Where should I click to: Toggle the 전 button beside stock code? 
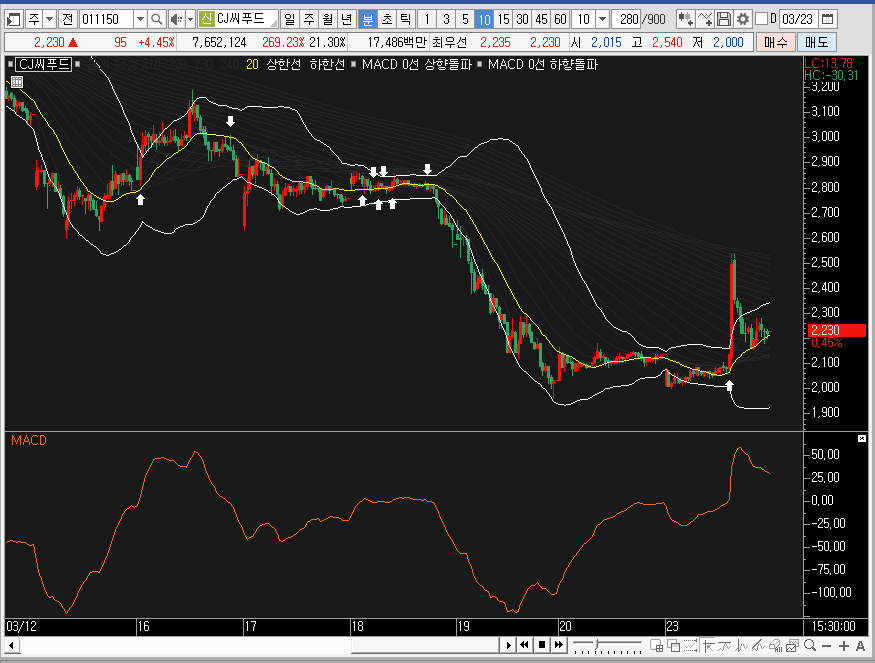click(x=68, y=20)
